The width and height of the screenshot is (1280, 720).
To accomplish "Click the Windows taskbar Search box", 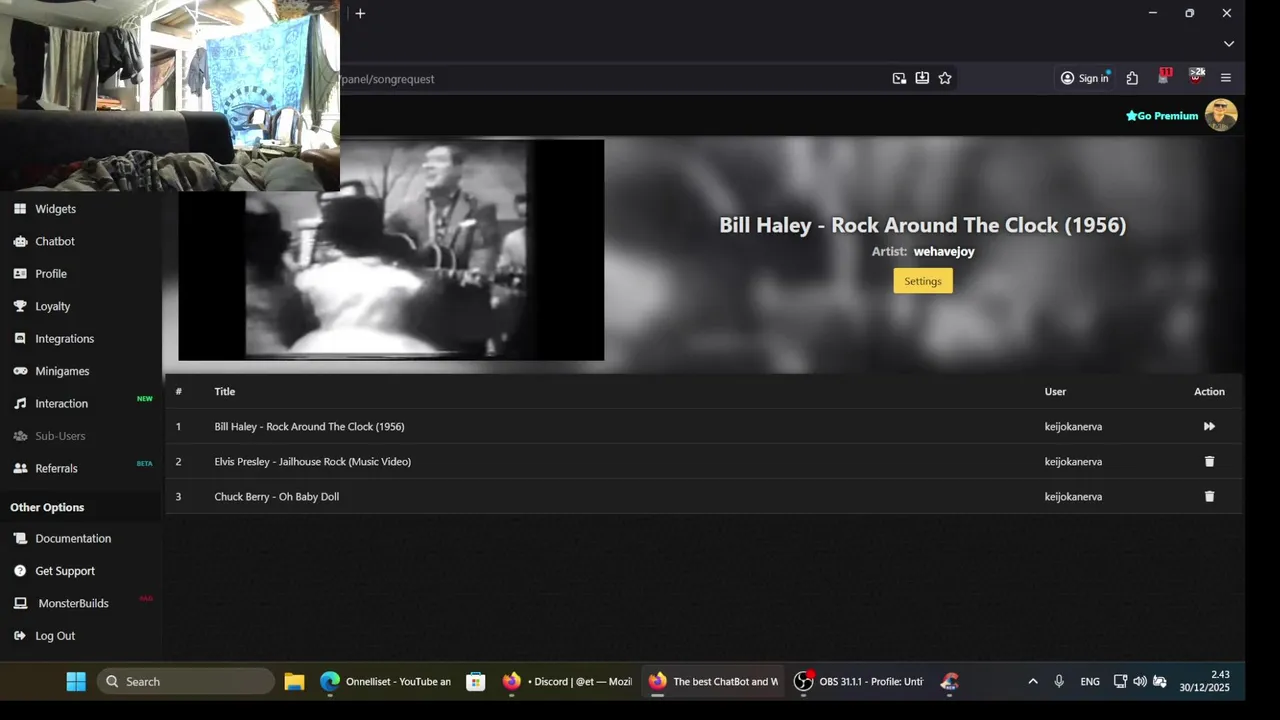I will point(186,681).
